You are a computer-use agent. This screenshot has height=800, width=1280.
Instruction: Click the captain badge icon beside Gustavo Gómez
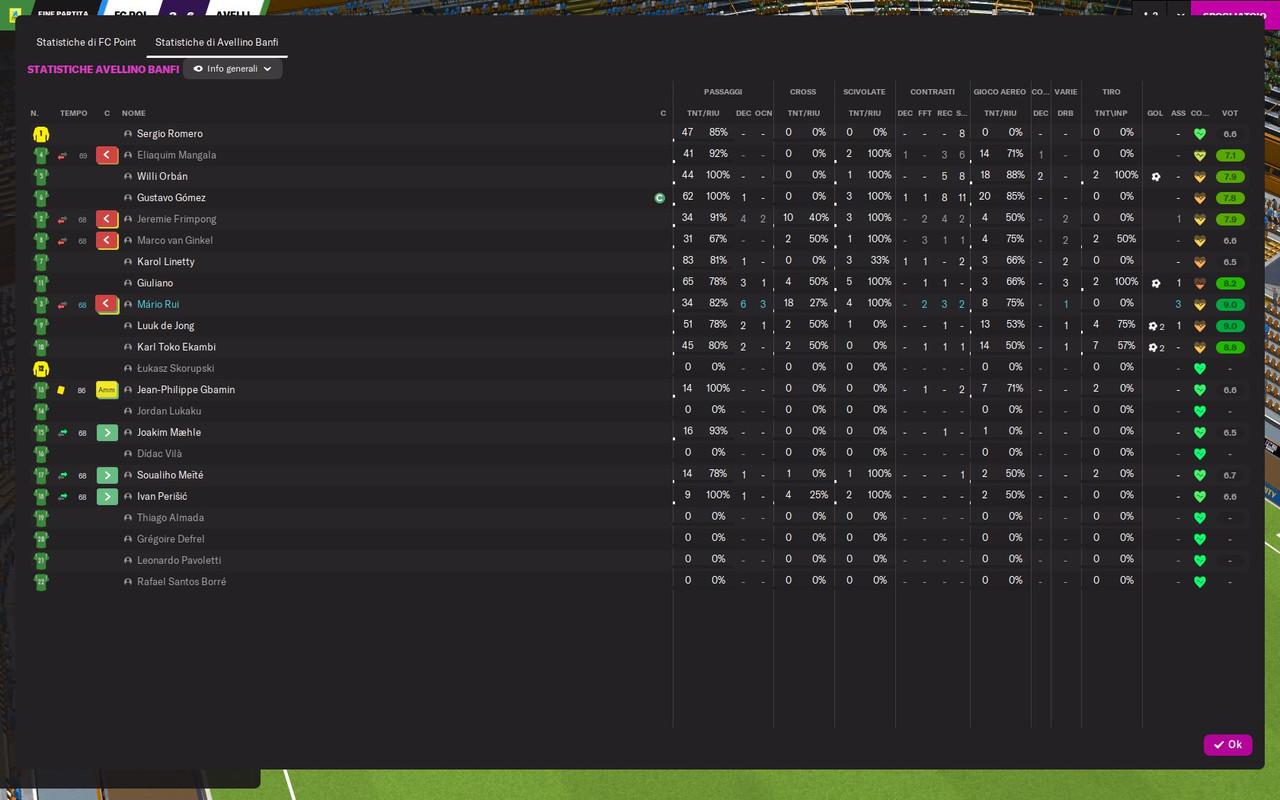(x=660, y=198)
